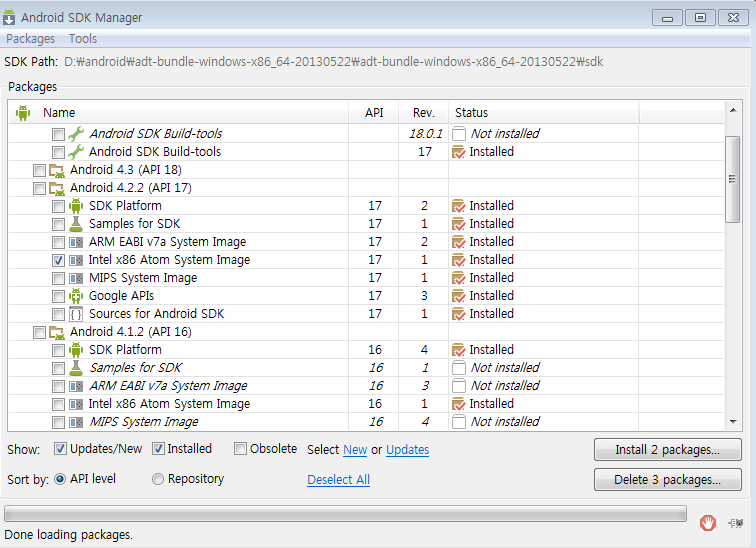Click Delete 3 packages button

(668, 480)
